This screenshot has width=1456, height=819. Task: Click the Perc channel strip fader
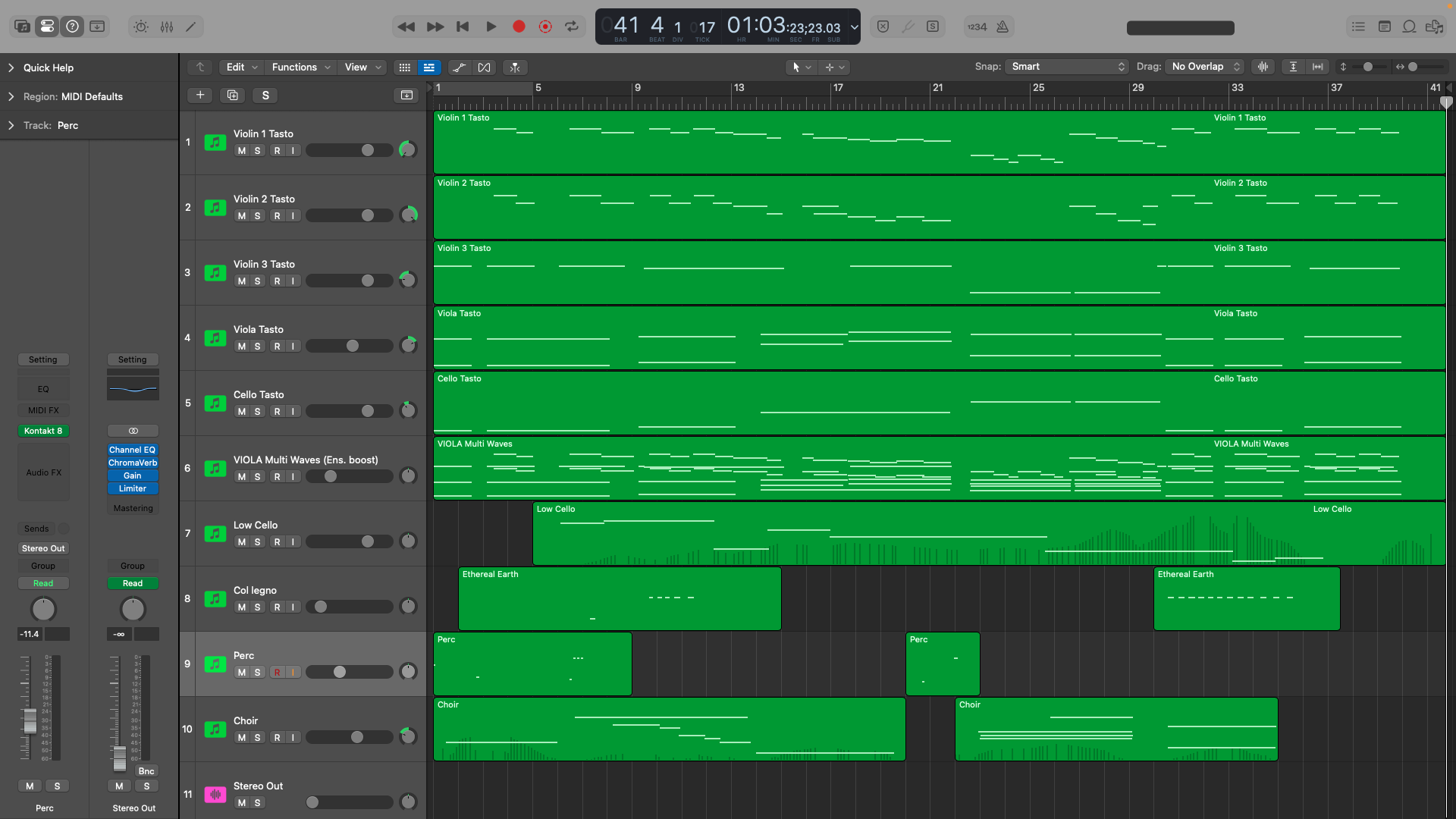30,720
